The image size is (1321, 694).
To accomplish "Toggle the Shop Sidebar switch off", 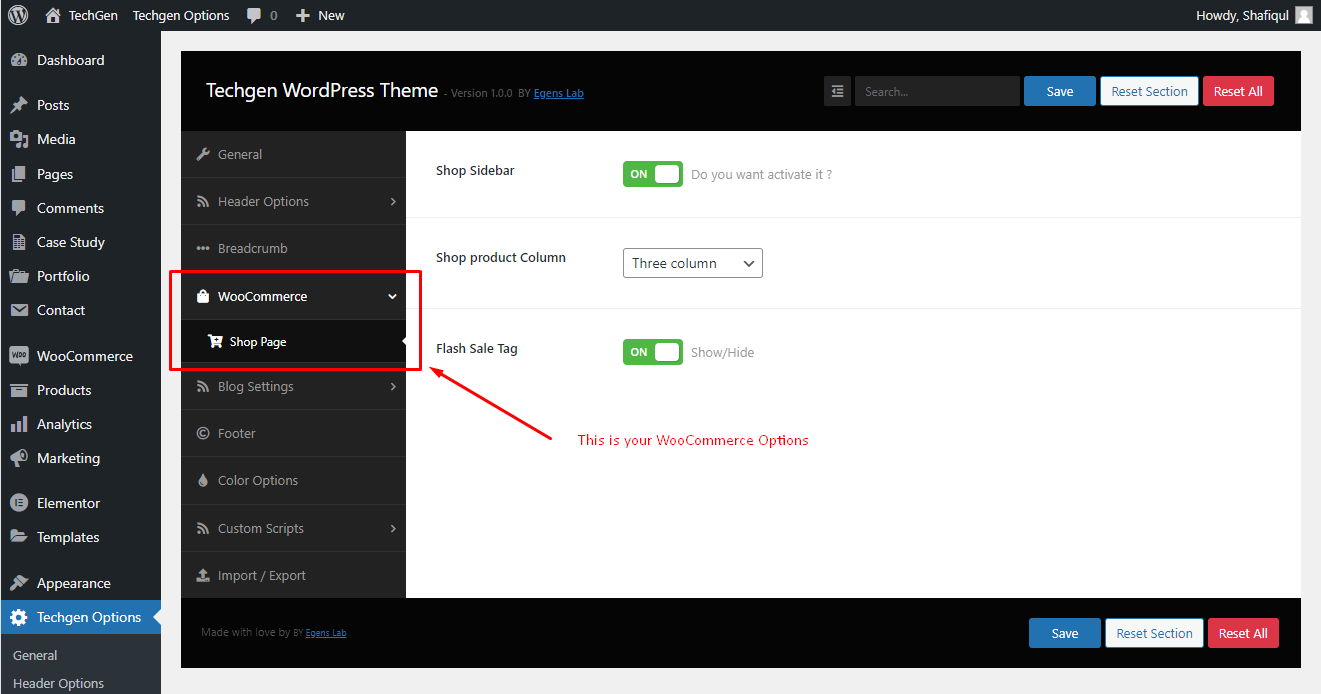I will 653,174.
